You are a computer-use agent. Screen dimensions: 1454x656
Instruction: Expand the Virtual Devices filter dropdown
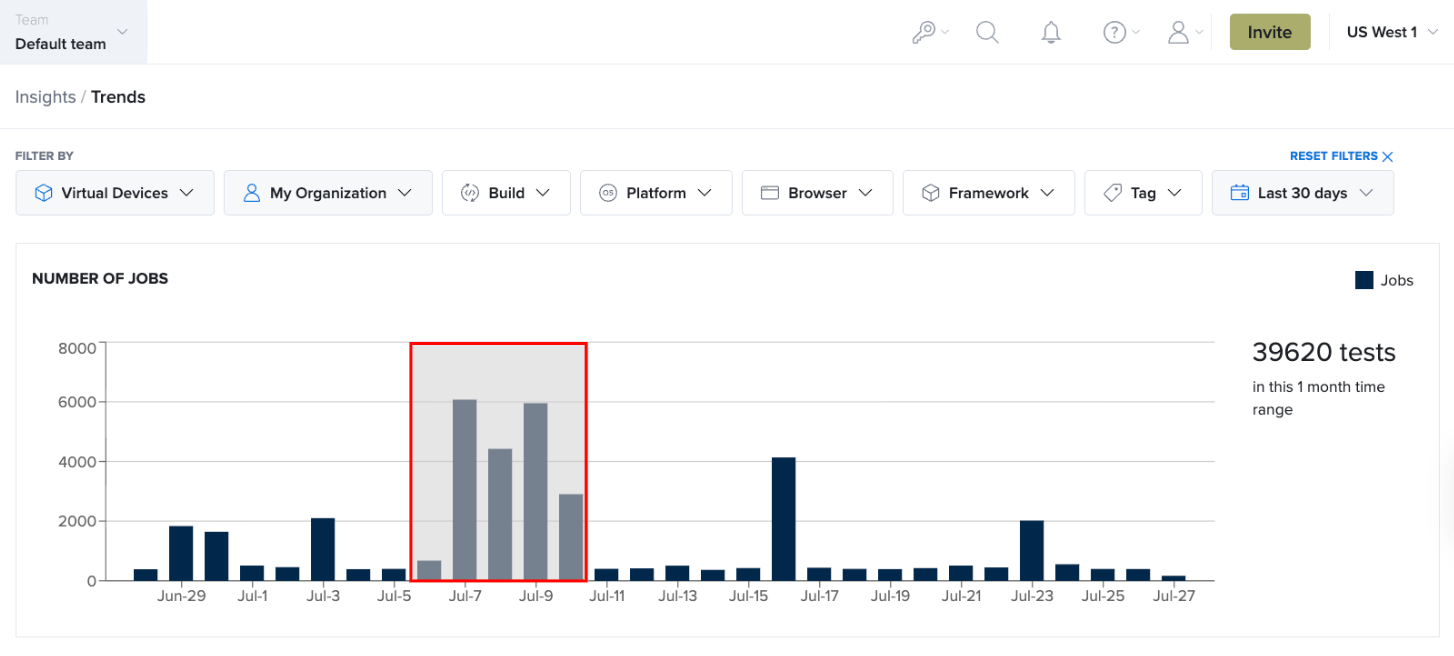(115, 193)
